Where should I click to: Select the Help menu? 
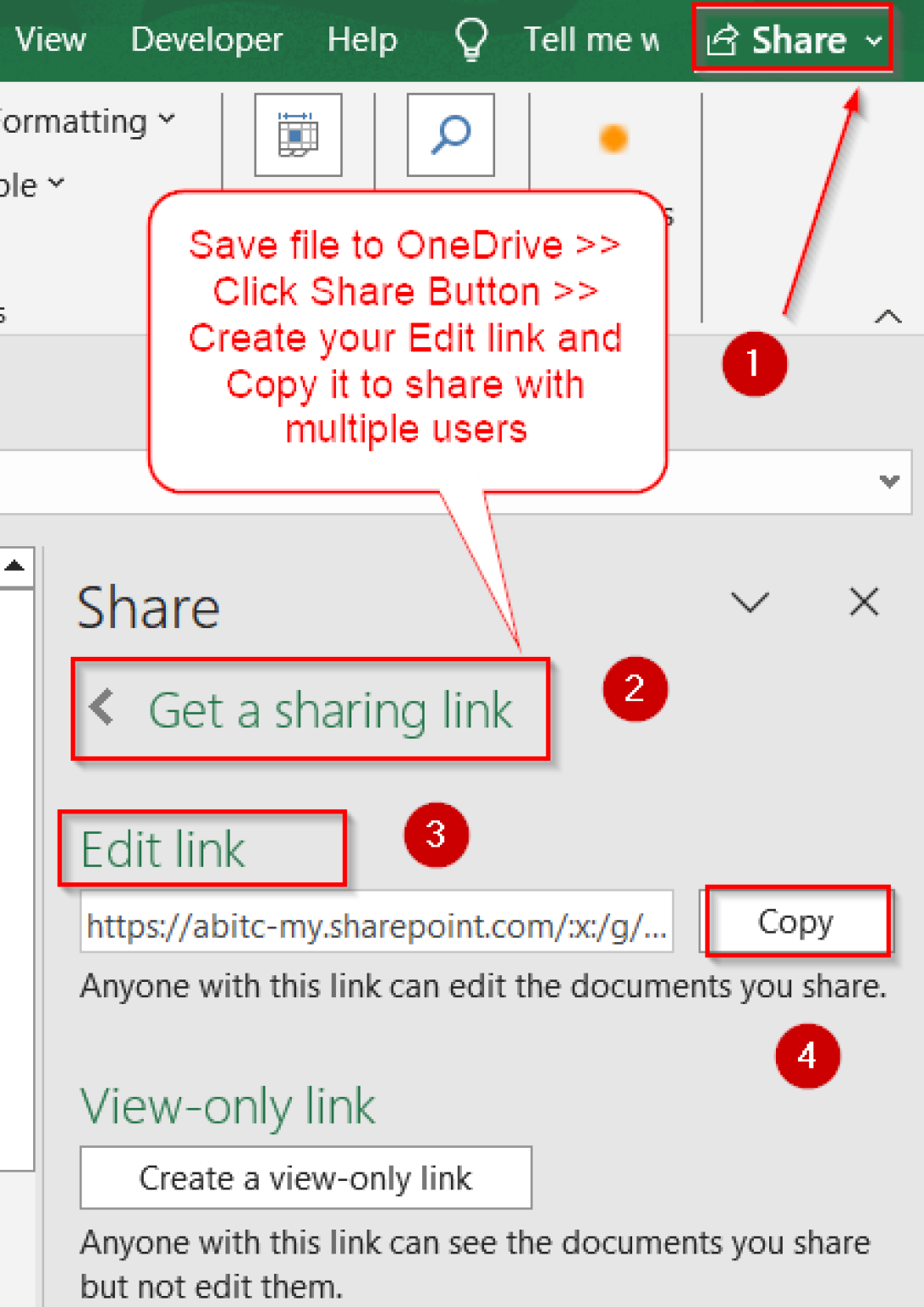click(362, 39)
